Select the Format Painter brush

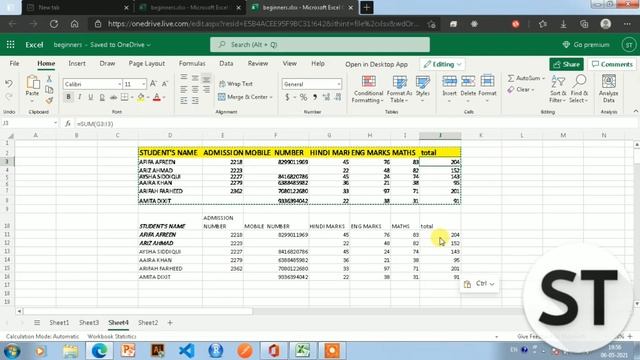[x=49, y=100]
